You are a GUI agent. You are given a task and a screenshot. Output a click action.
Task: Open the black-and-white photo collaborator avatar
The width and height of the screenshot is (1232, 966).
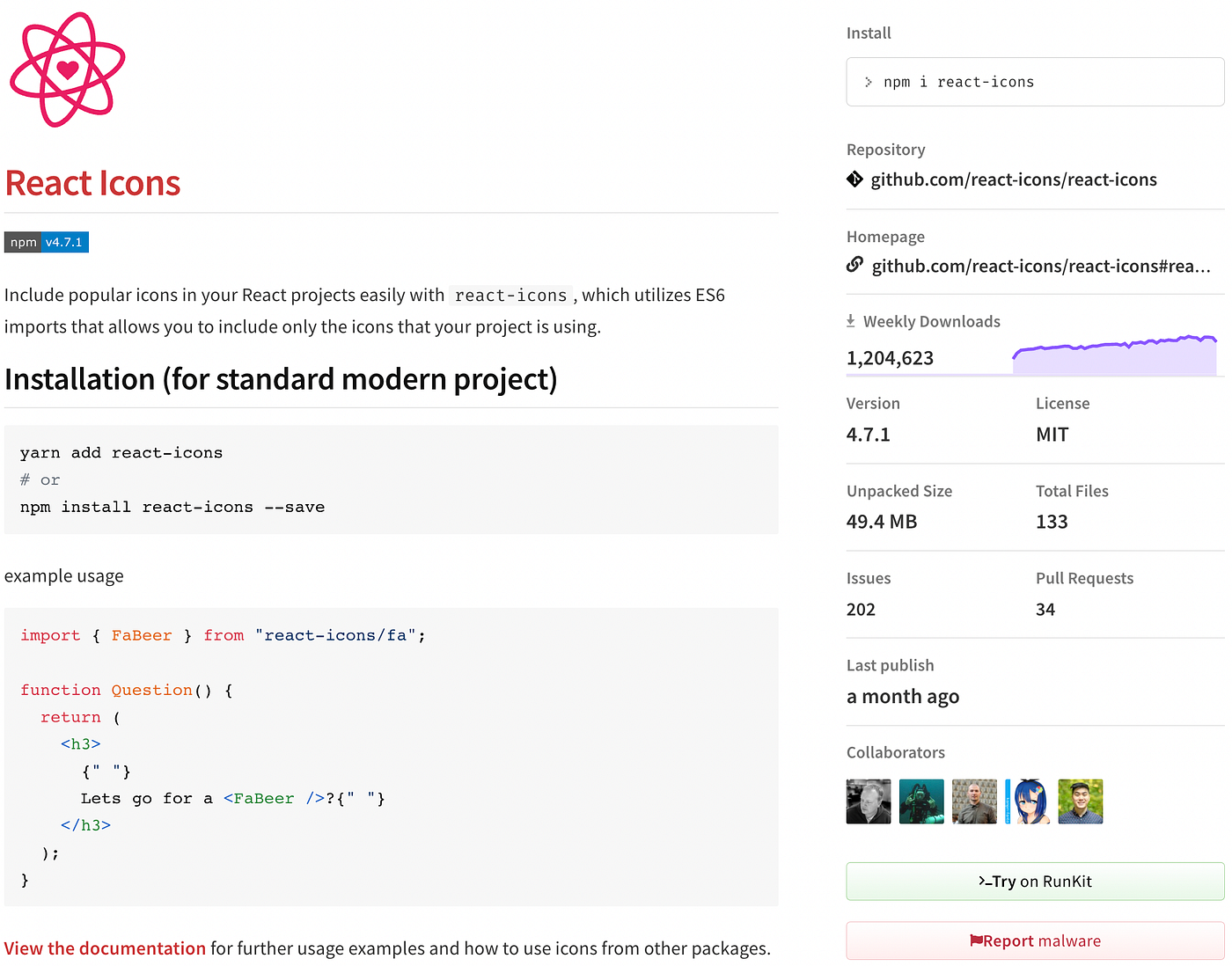(869, 801)
